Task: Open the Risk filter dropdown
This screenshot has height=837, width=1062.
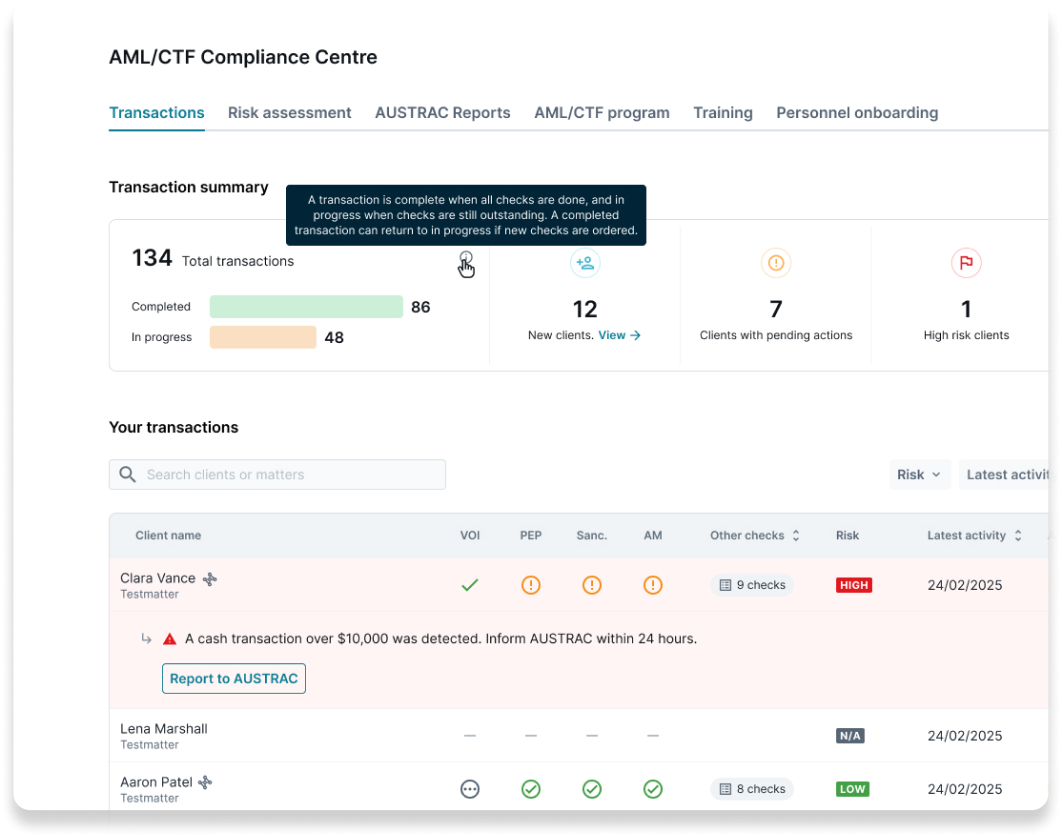Action: point(919,475)
